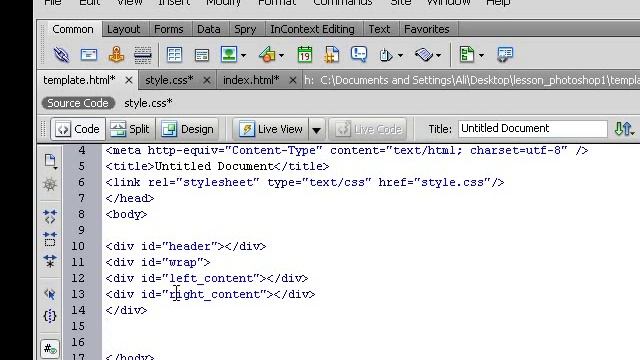640x360 pixels.
Task: Click the Images insert icon
Action: pos(229,54)
